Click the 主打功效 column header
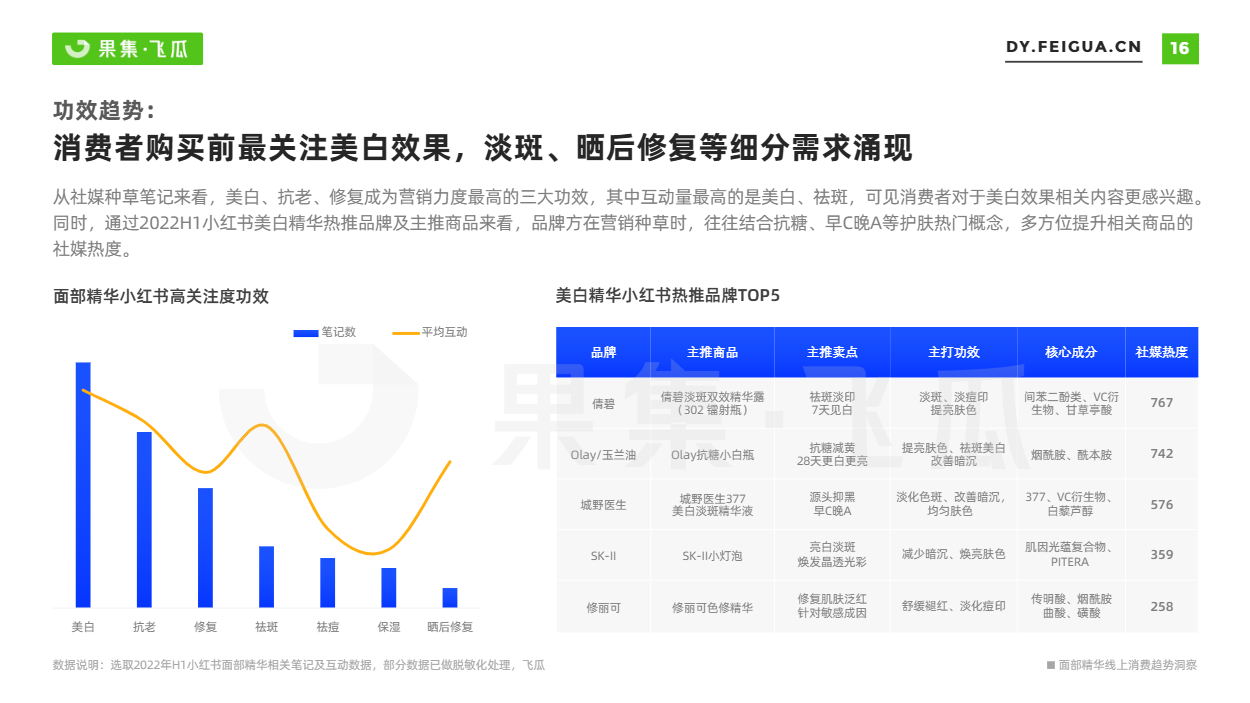This screenshot has width=1250, height=703. (x=953, y=352)
